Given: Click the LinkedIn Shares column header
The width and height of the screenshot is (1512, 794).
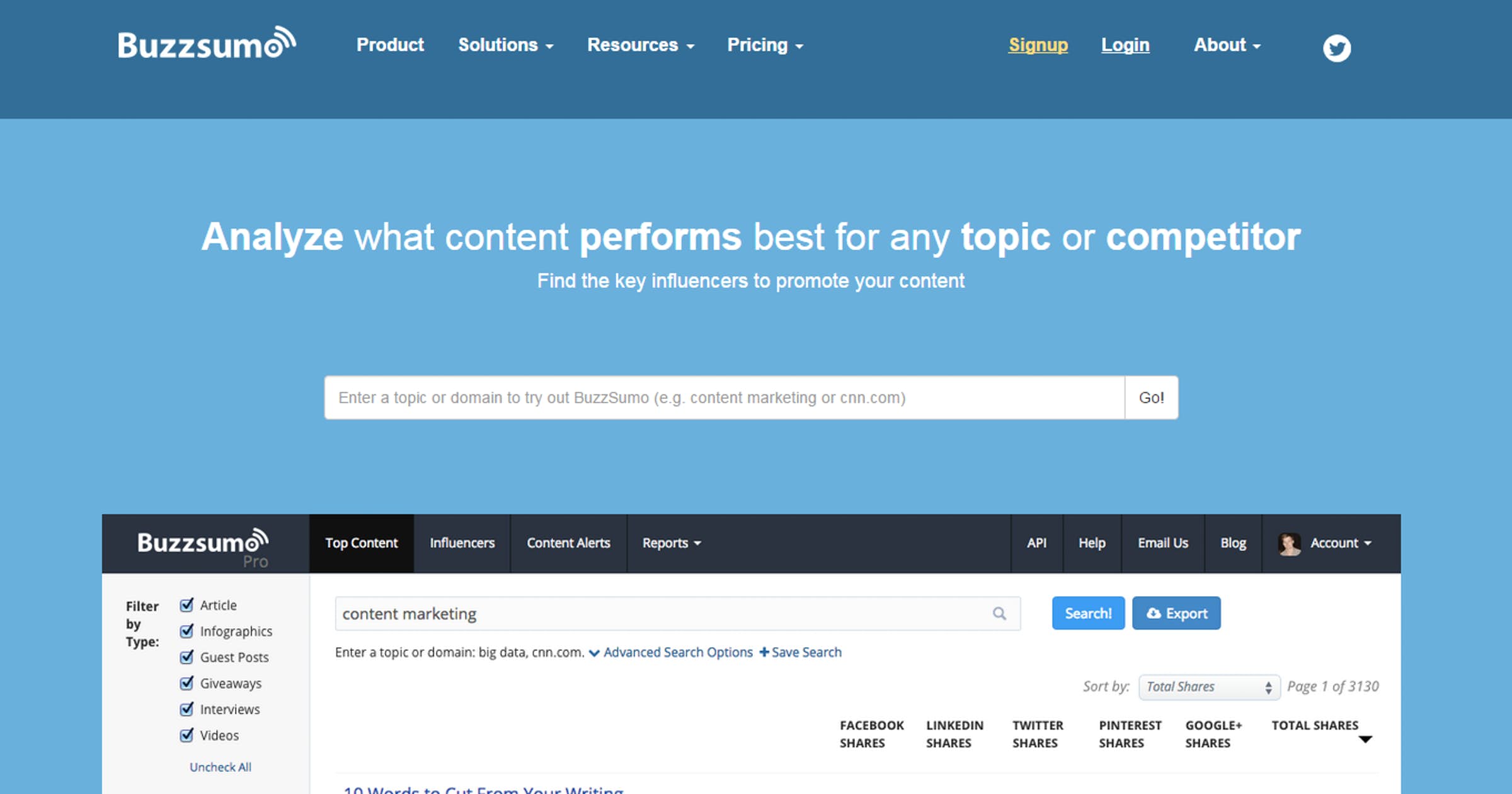Looking at the screenshot, I should click(x=955, y=734).
